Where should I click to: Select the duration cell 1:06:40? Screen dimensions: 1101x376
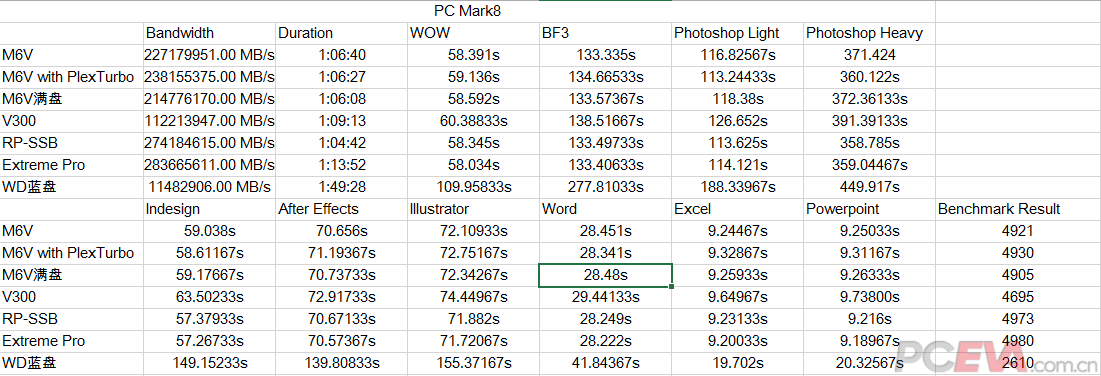pos(341,55)
